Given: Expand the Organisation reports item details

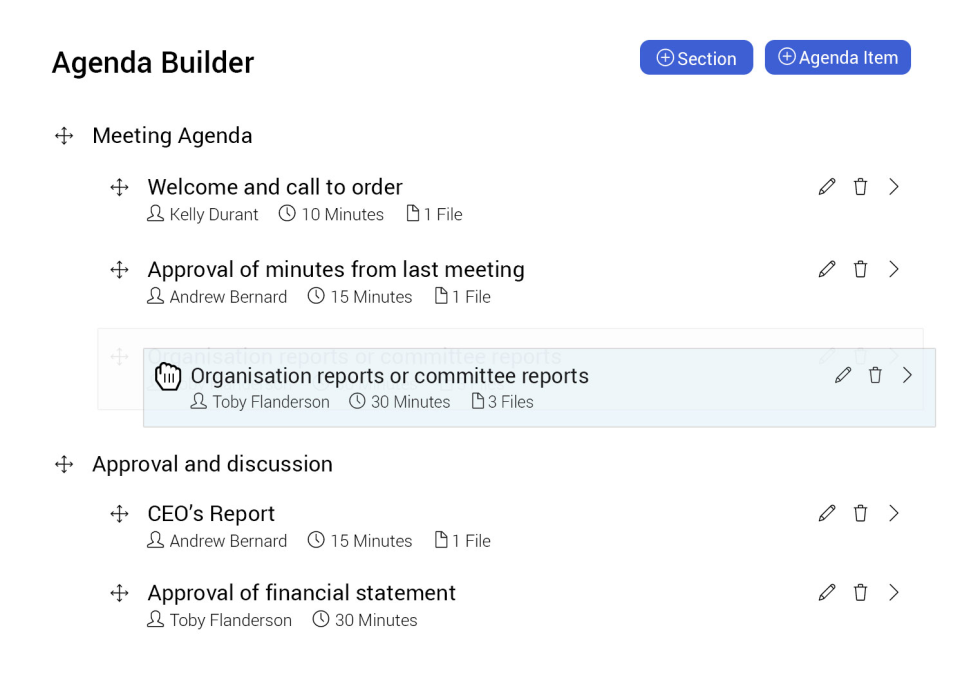Looking at the screenshot, I should [908, 375].
